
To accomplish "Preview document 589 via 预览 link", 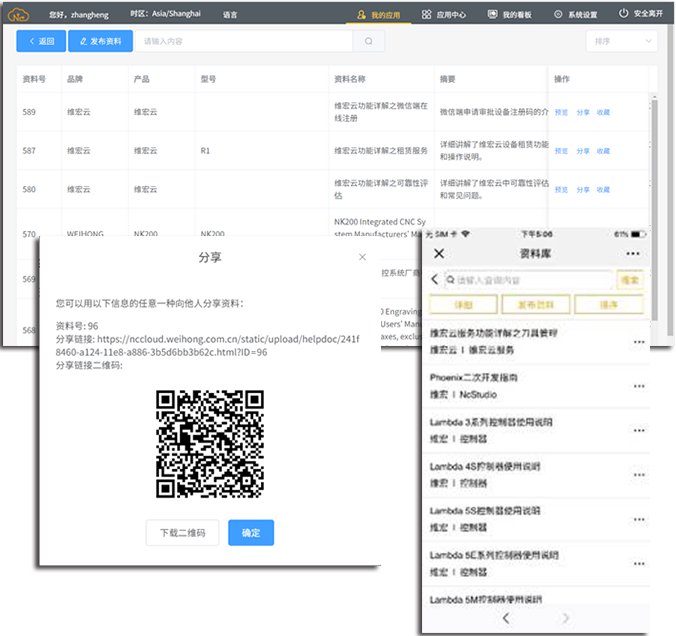I will 561,112.
